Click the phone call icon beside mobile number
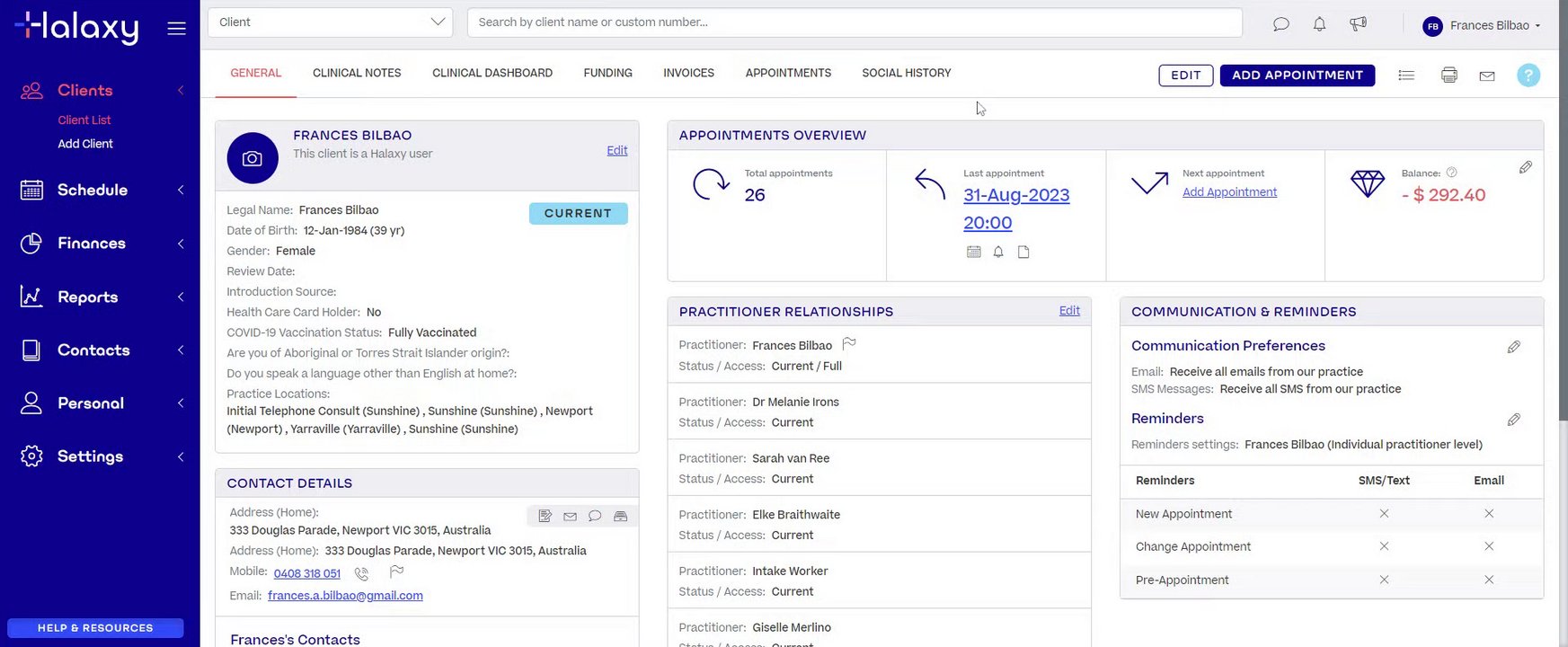 361,573
